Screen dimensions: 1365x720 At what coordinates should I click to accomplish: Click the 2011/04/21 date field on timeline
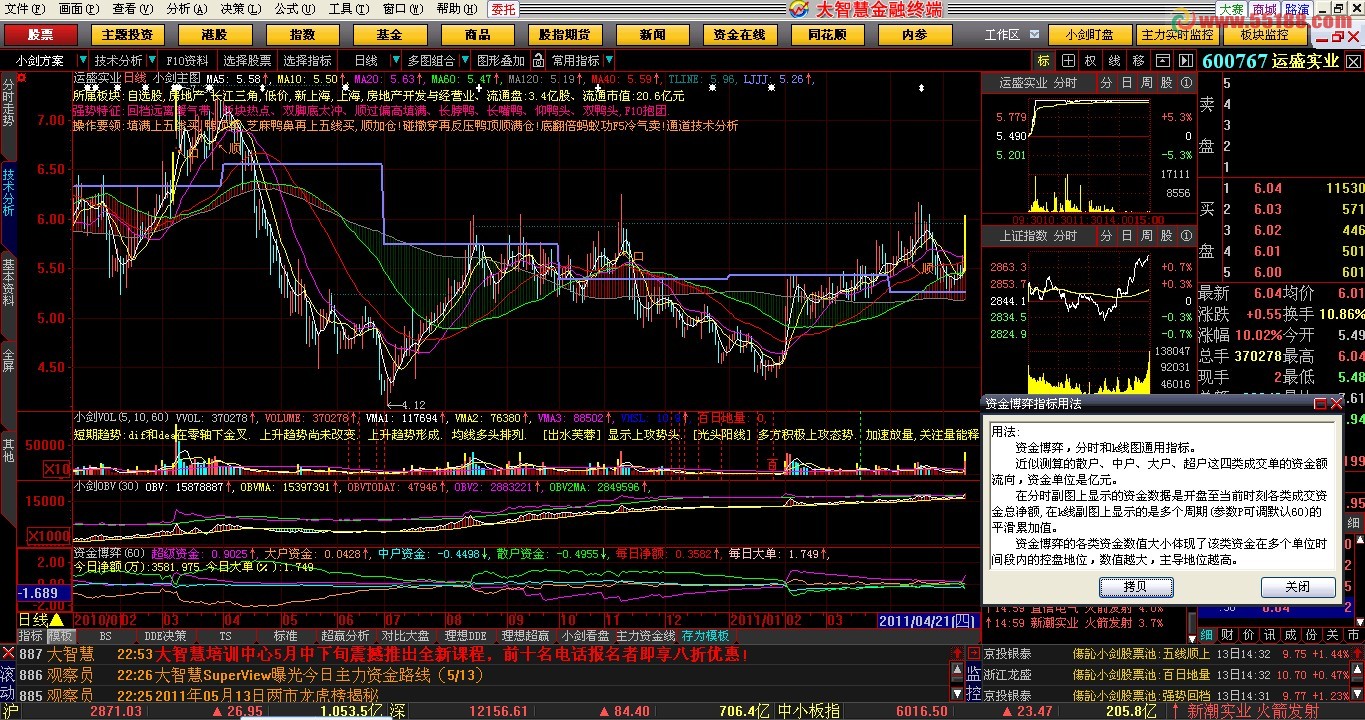click(926, 620)
